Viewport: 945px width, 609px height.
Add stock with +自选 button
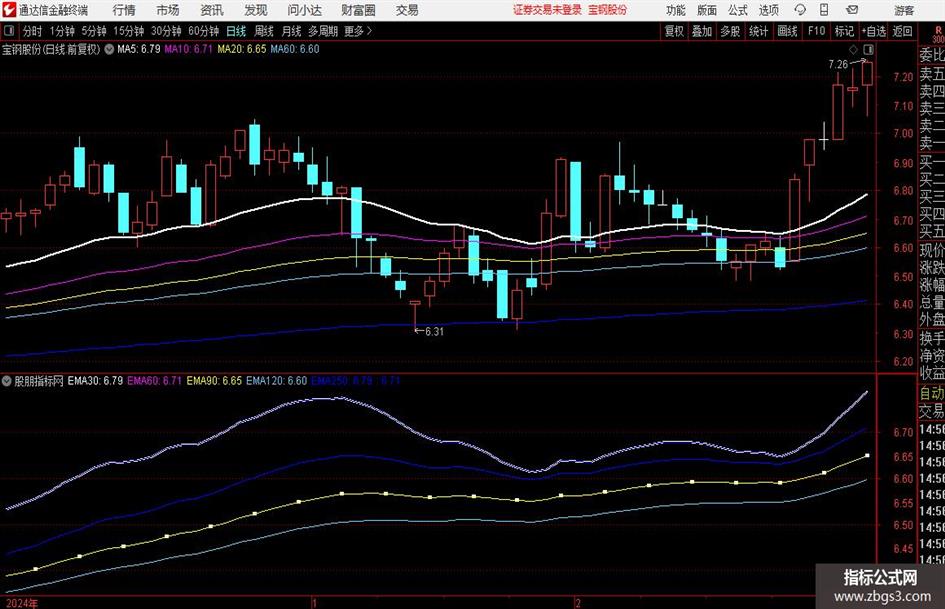(x=873, y=31)
